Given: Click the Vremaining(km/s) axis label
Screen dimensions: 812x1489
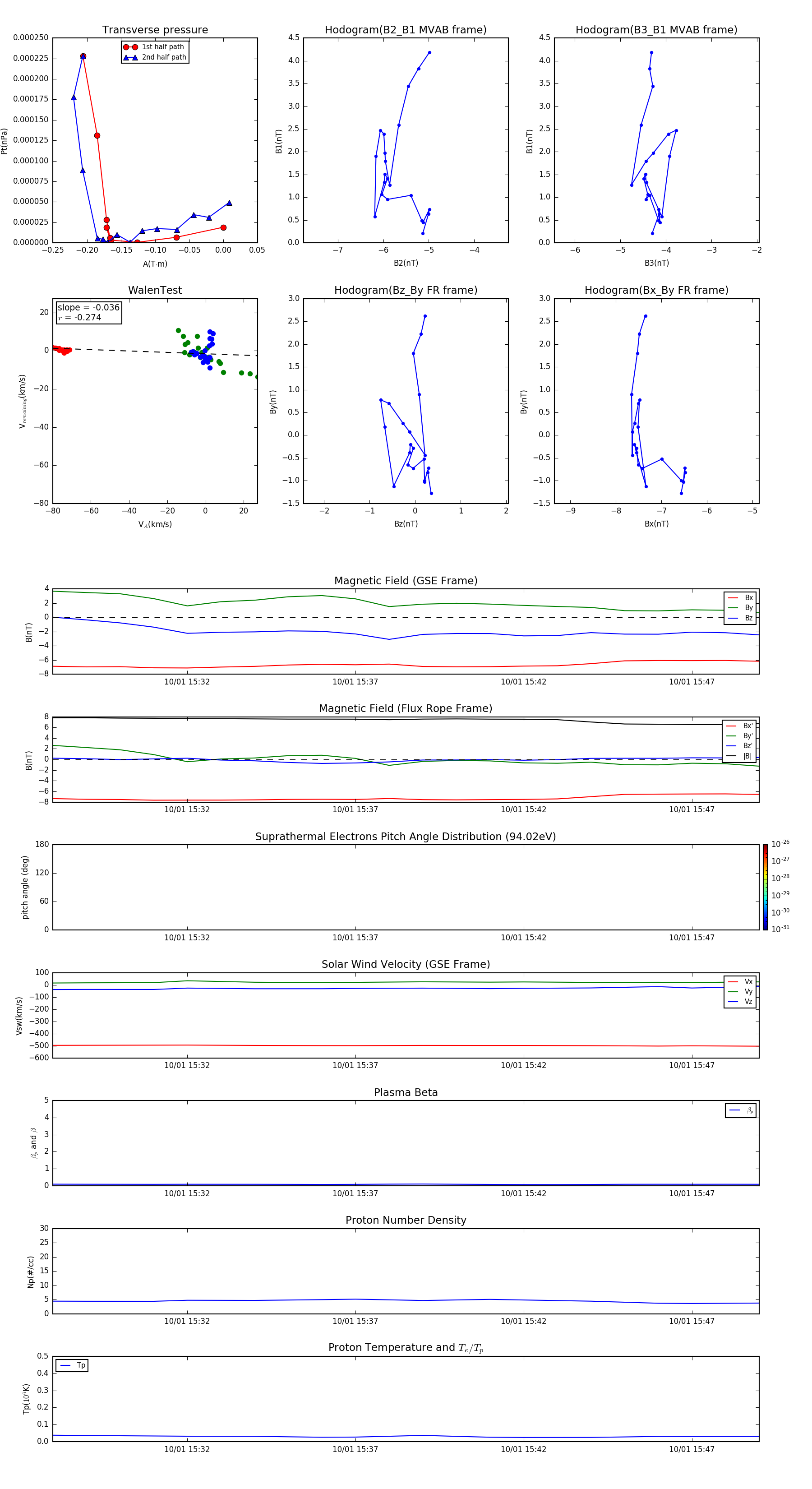Looking at the screenshot, I should [x=23, y=401].
